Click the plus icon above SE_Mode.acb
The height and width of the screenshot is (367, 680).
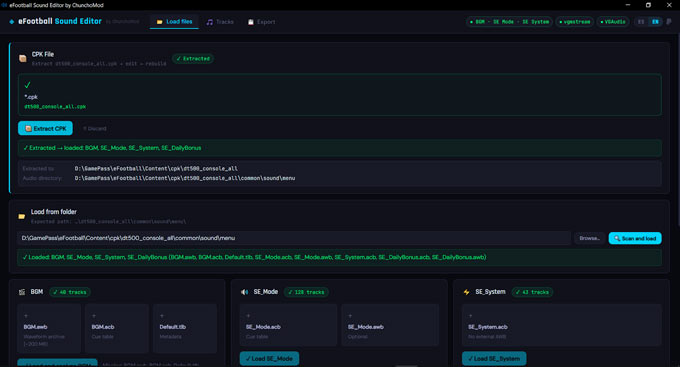[248, 316]
